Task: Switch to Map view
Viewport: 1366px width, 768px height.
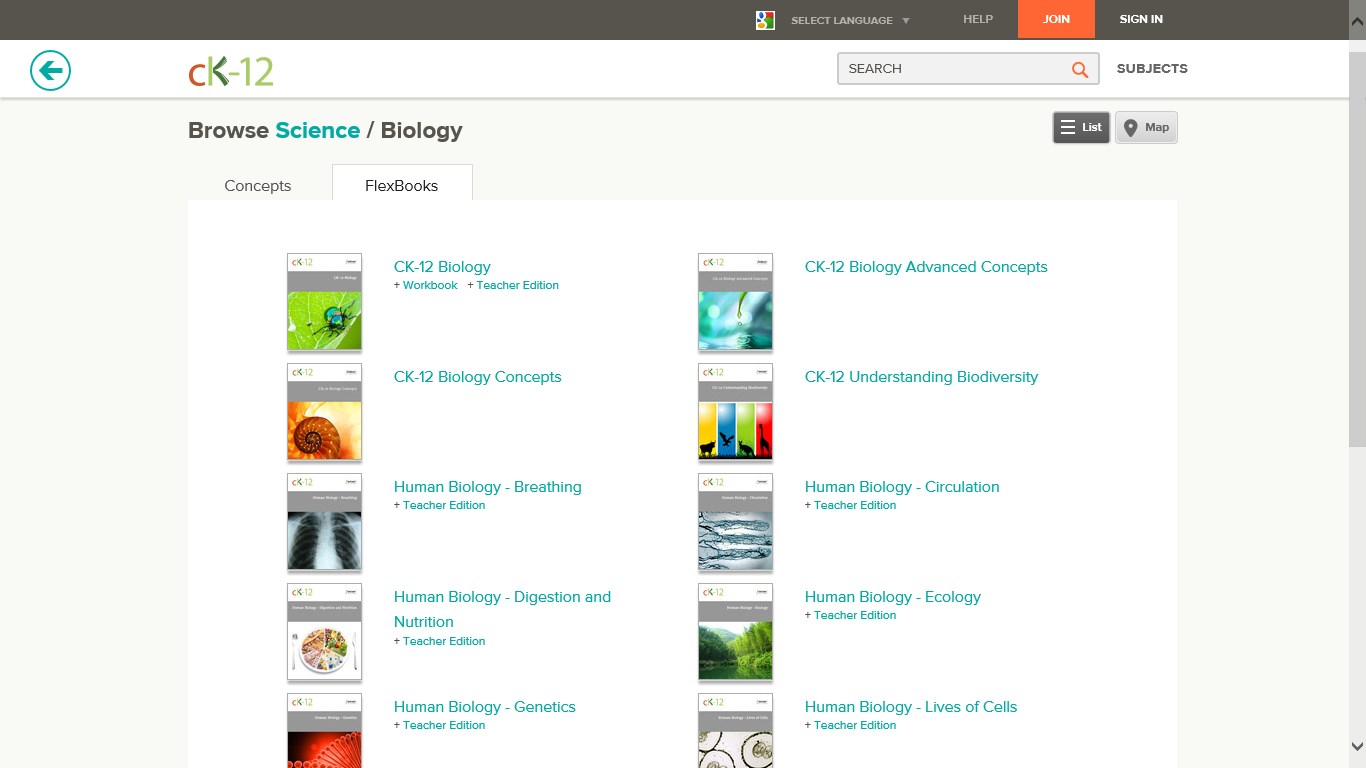Action: 1146,128
